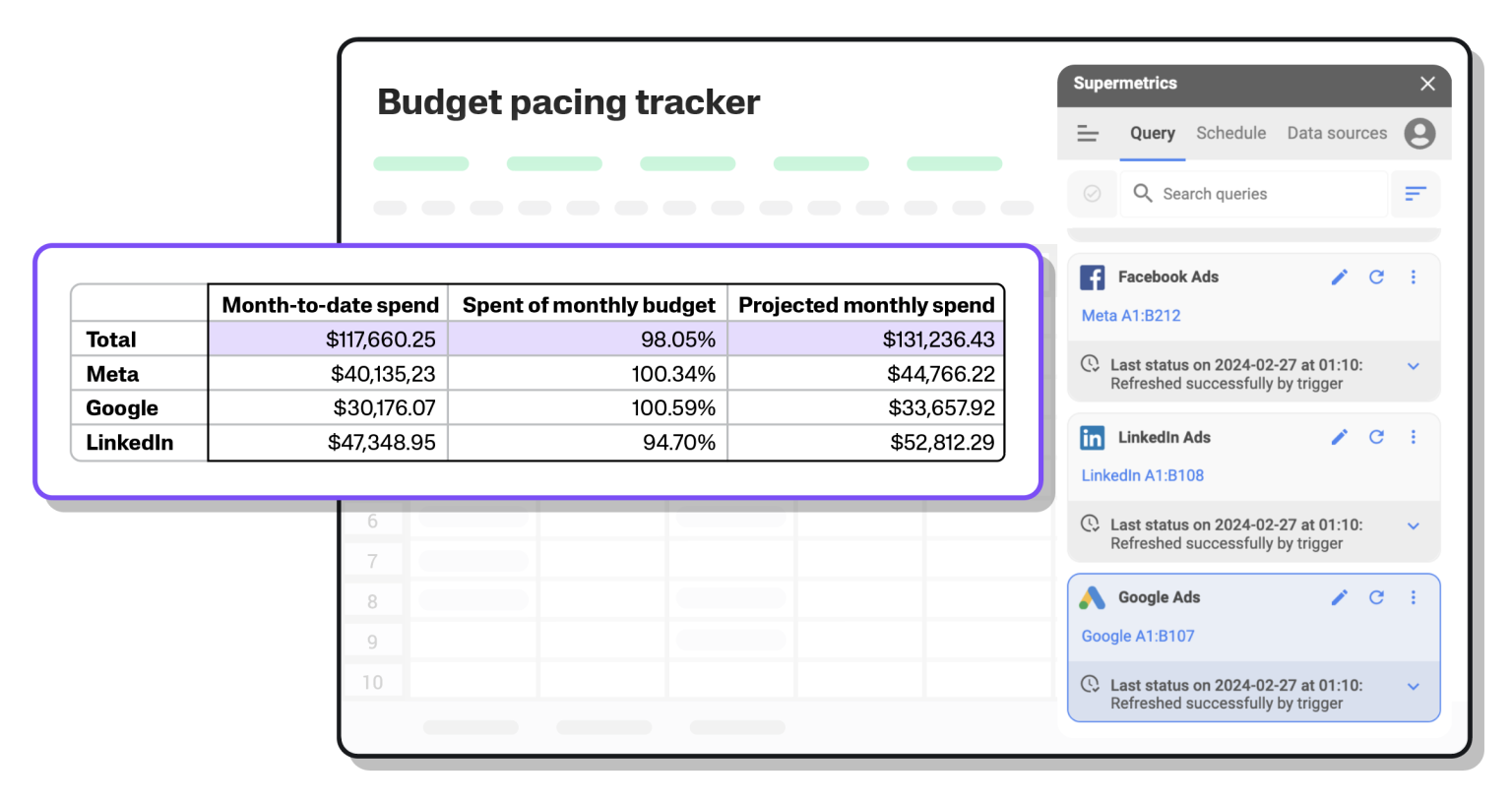Screen dimensions: 1512x802
Task: Click the hamburger menu in the Supermetrics panel
Action: (x=1088, y=133)
